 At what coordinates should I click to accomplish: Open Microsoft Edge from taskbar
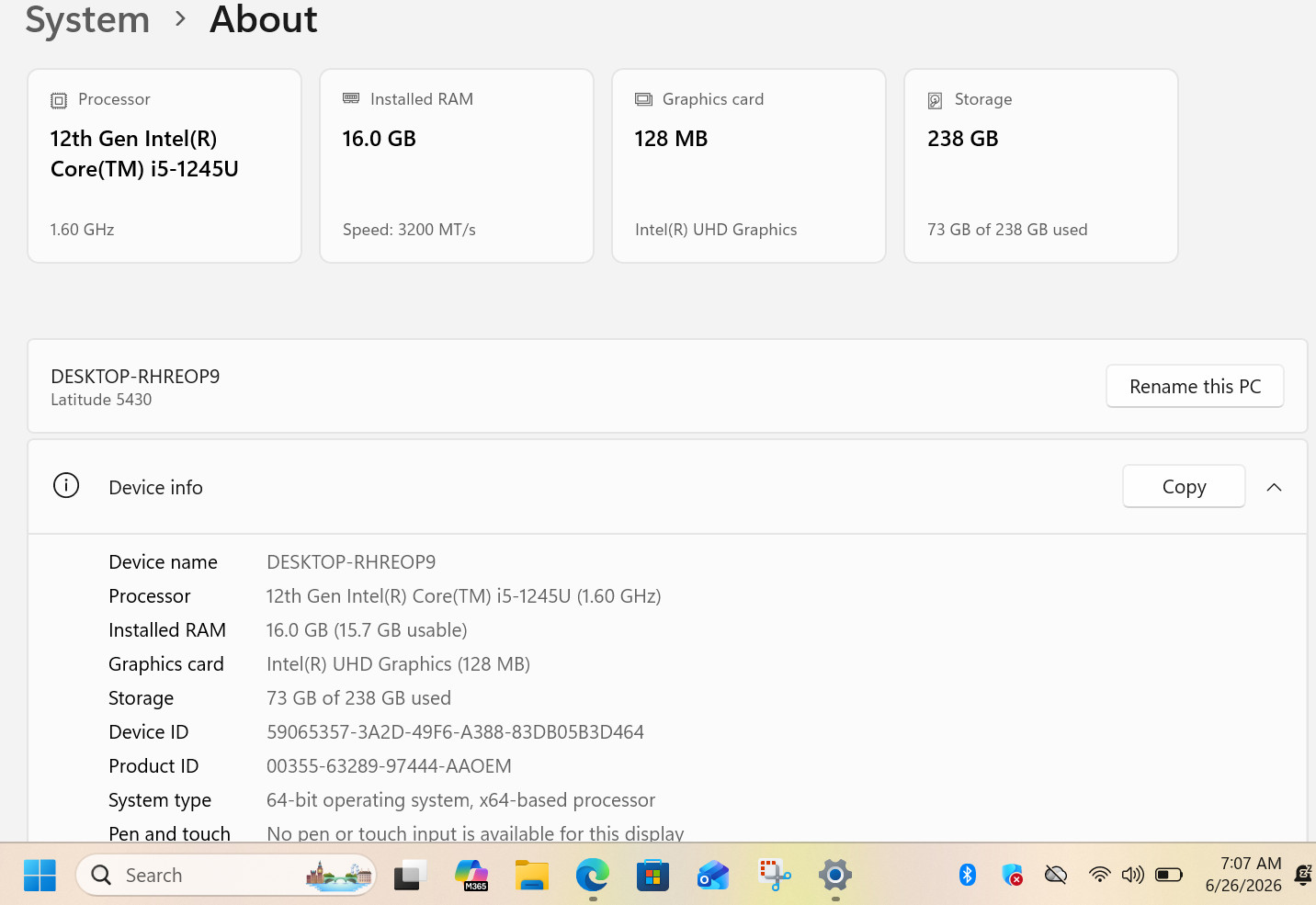593,875
